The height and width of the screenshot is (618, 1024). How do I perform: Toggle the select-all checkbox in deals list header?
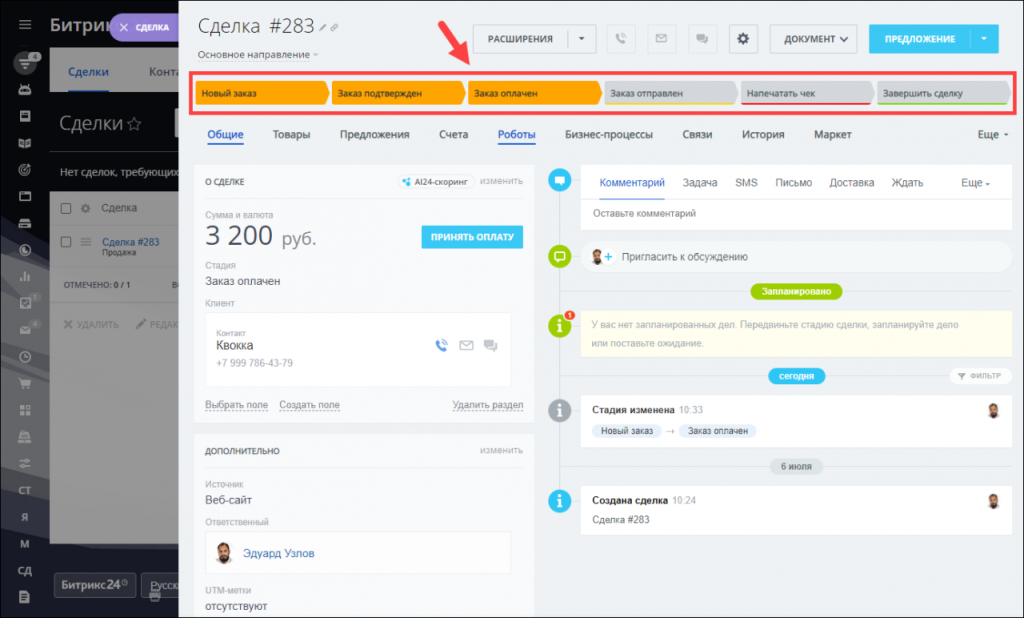[x=66, y=208]
